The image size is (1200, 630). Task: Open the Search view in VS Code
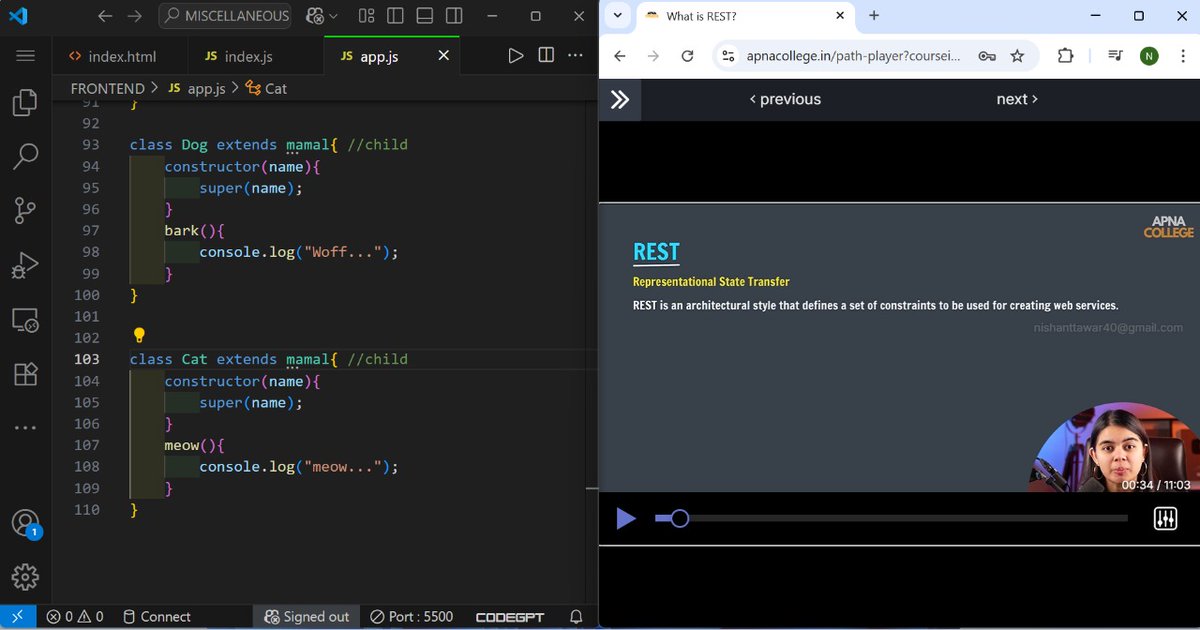point(25,156)
